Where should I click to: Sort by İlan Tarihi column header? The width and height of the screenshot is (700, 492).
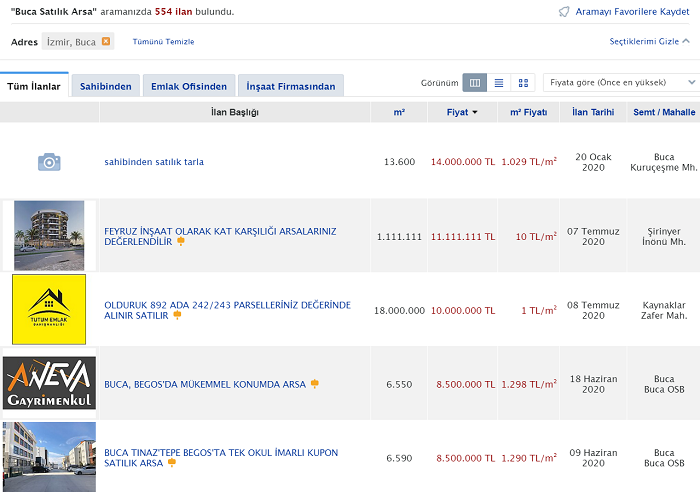click(593, 112)
